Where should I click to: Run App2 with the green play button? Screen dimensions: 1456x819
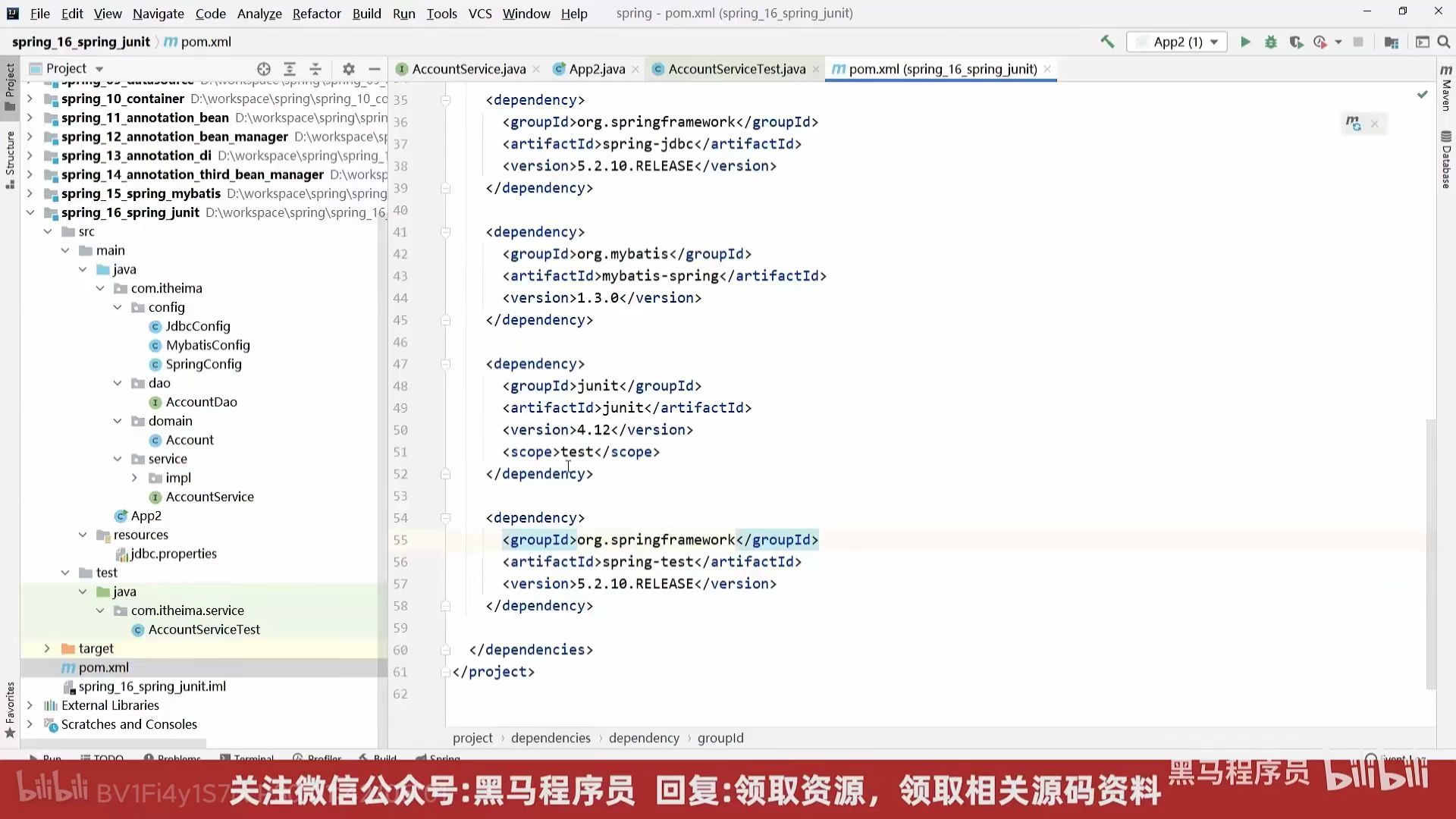[1245, 42]
